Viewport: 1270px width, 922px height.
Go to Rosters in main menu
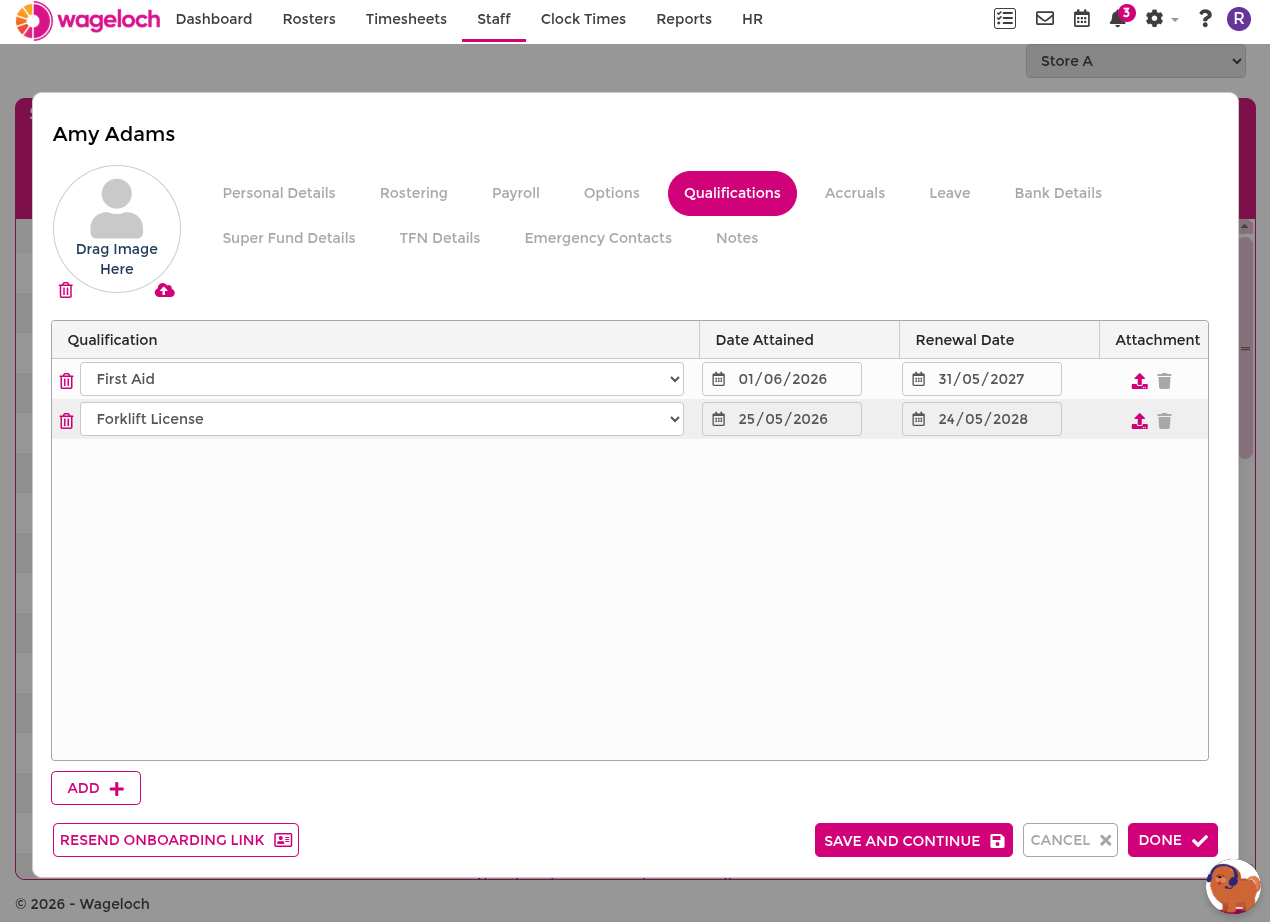click(309, 19)
